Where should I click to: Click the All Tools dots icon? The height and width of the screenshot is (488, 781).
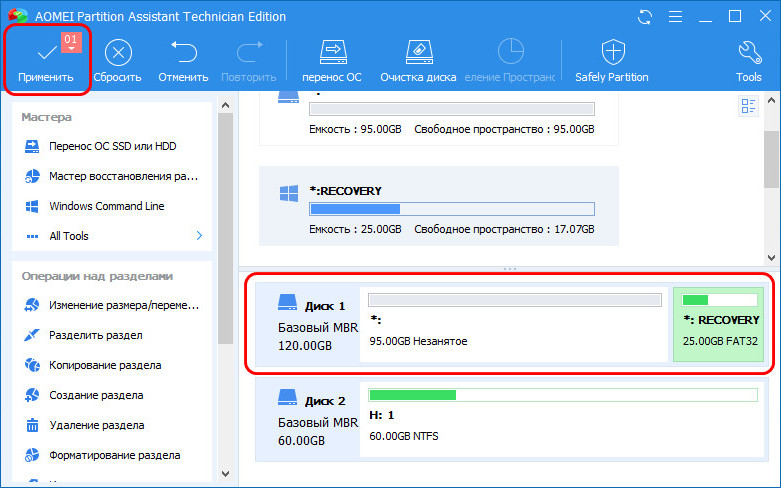click(32, 237)
